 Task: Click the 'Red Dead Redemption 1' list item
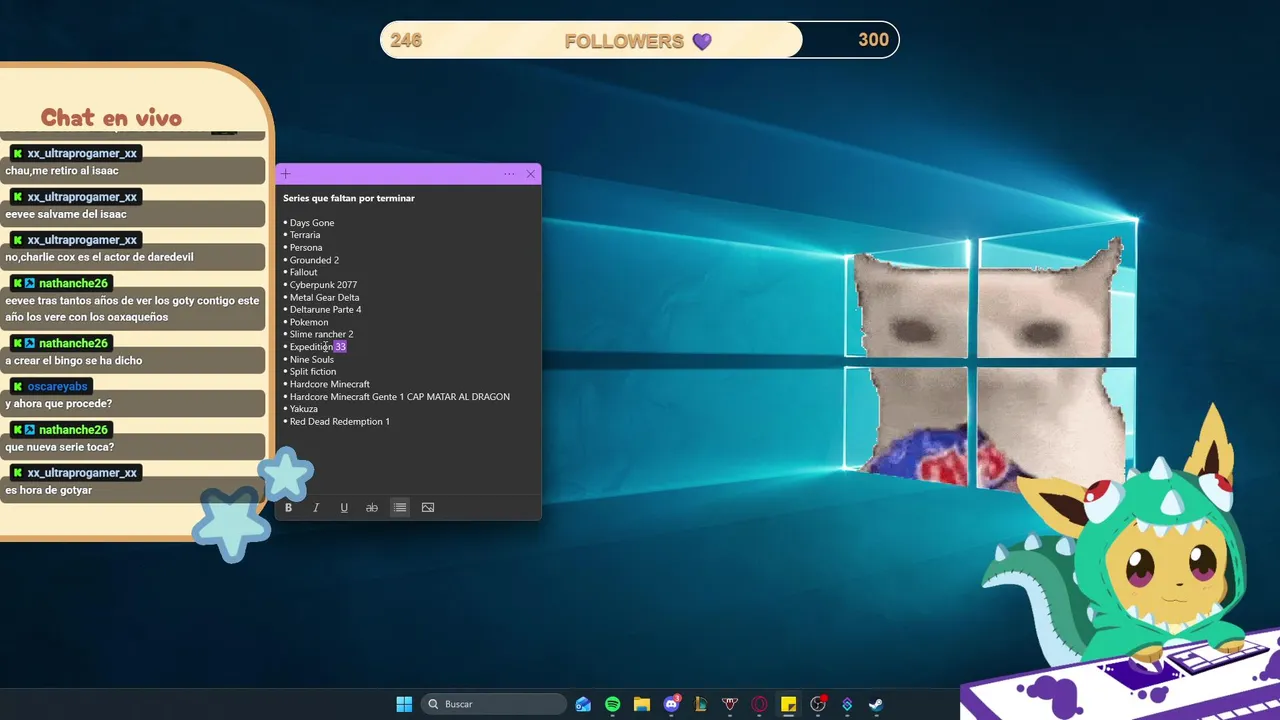pyautogui.click(x=340, y=422)
